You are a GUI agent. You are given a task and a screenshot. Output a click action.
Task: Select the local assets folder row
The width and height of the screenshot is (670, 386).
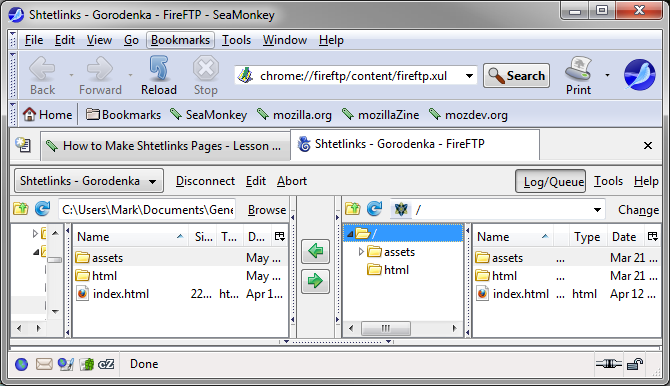pyautogui.click(x=181, y=258)
